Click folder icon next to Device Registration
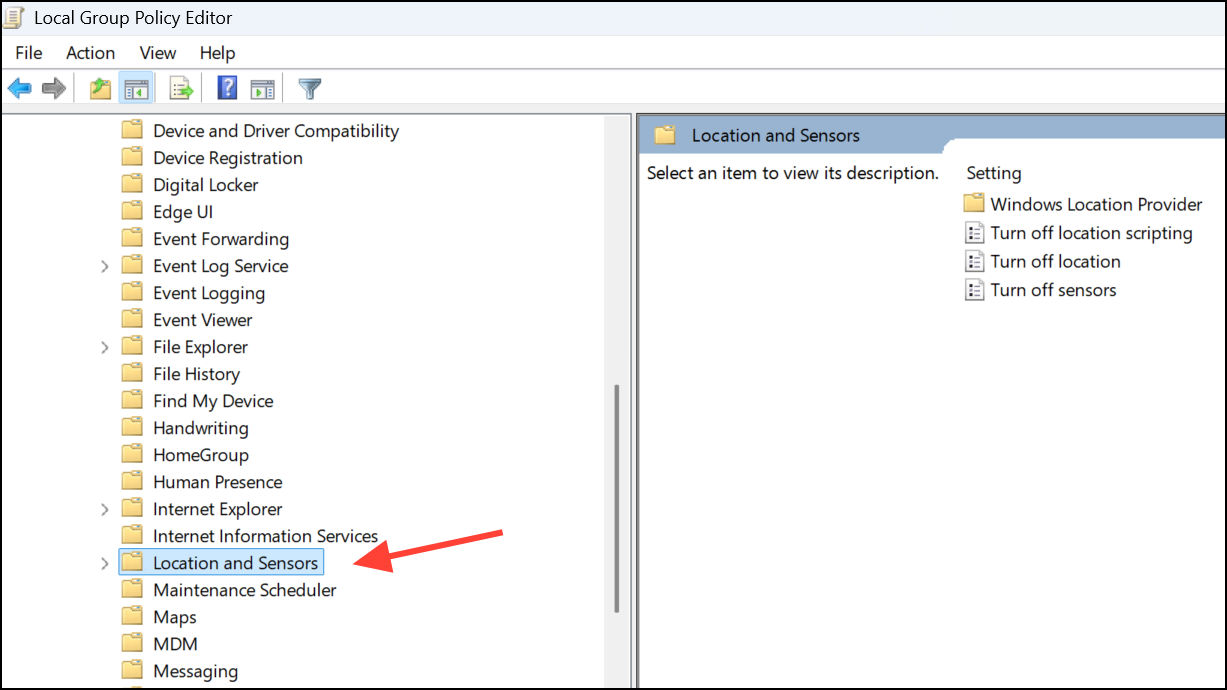1227x690 pixels. (x=132, y=157)
